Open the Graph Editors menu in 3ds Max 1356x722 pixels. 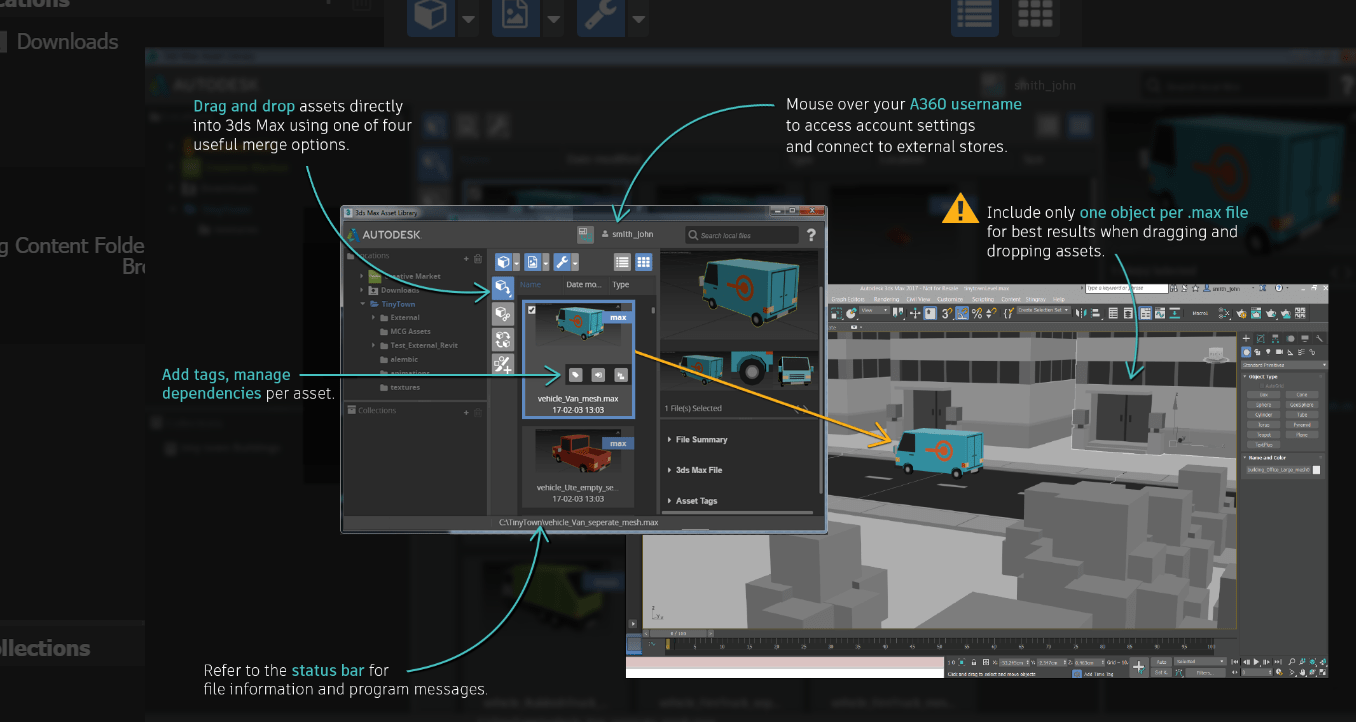847,299
